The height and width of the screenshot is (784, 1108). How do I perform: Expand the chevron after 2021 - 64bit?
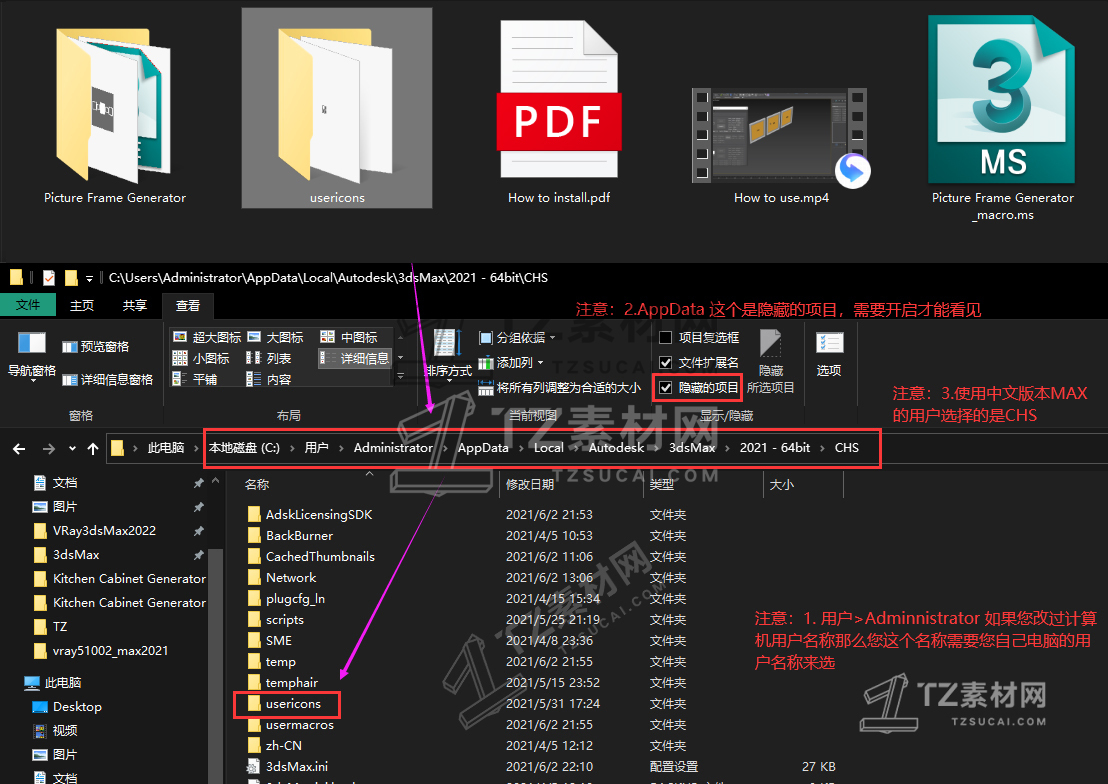click(823, 448)
